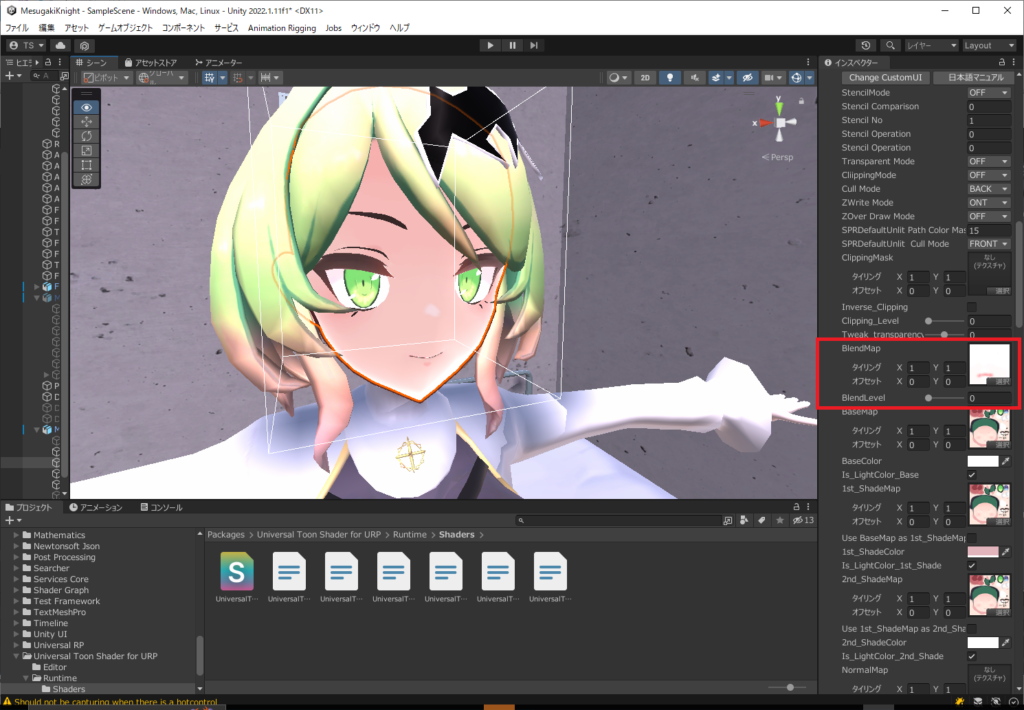
Task: Click the Pause button in the toolbar
Action: (512, 45)
